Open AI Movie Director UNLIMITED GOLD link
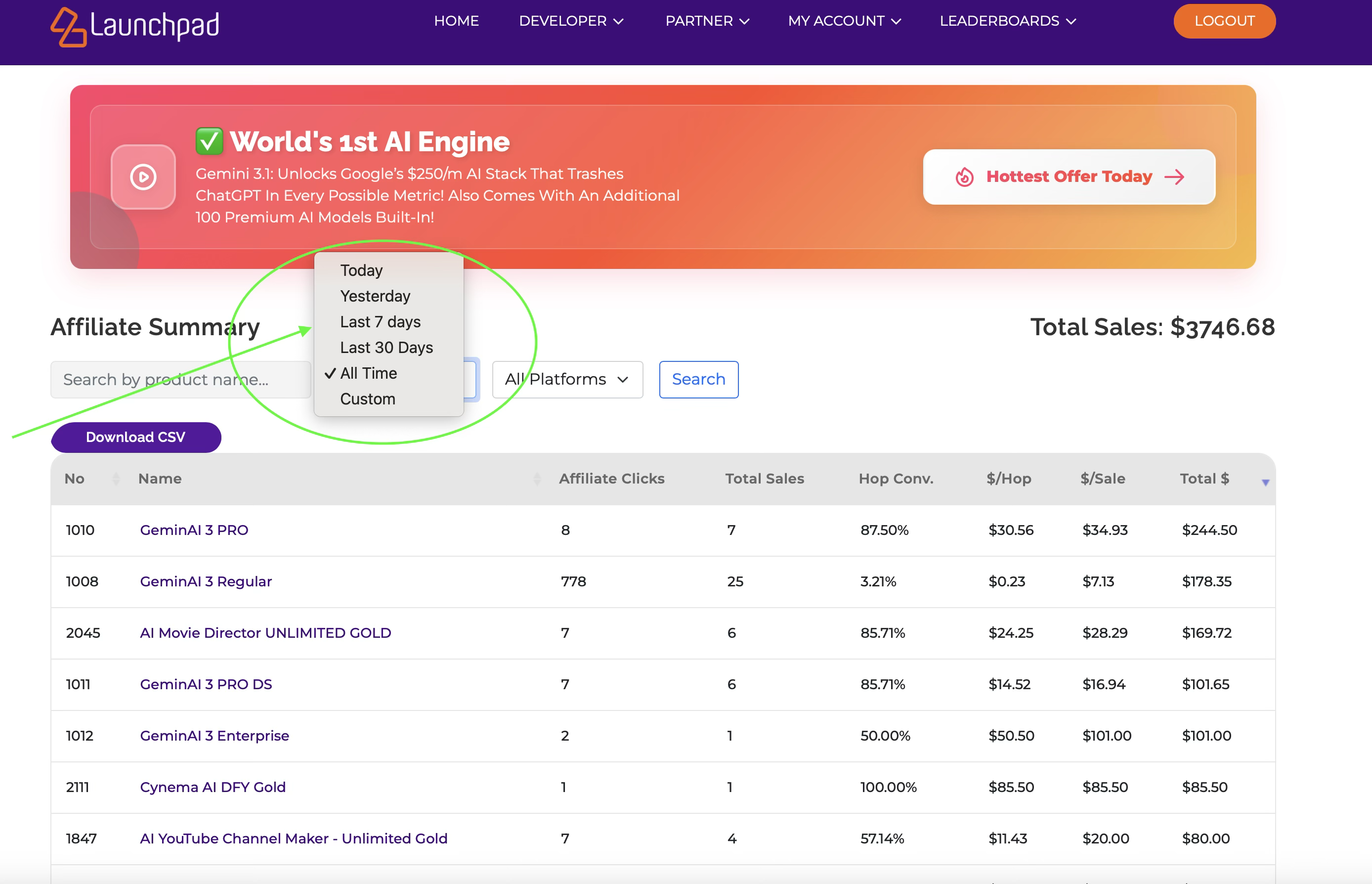Viewport: 1372px width, 884px height. pyautogui.click(x=266, y=633)
